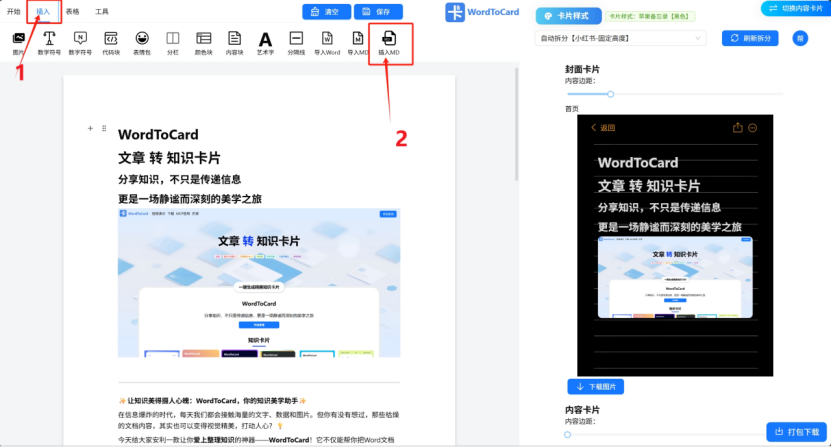Select the 插入 tab
The height and width of the screenshot is (448, 832).
43,11
